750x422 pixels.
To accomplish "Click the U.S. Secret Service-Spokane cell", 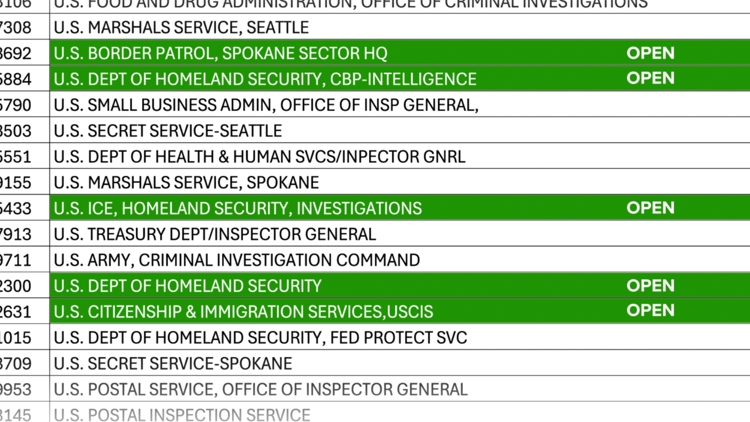I will (173, 364).
